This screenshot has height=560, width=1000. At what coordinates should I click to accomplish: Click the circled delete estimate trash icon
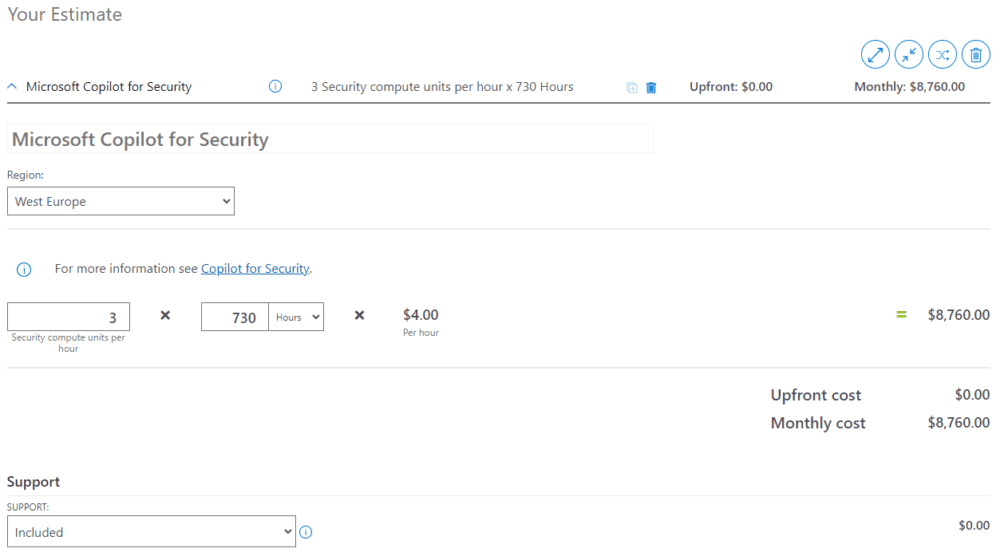tap(976, 55)
